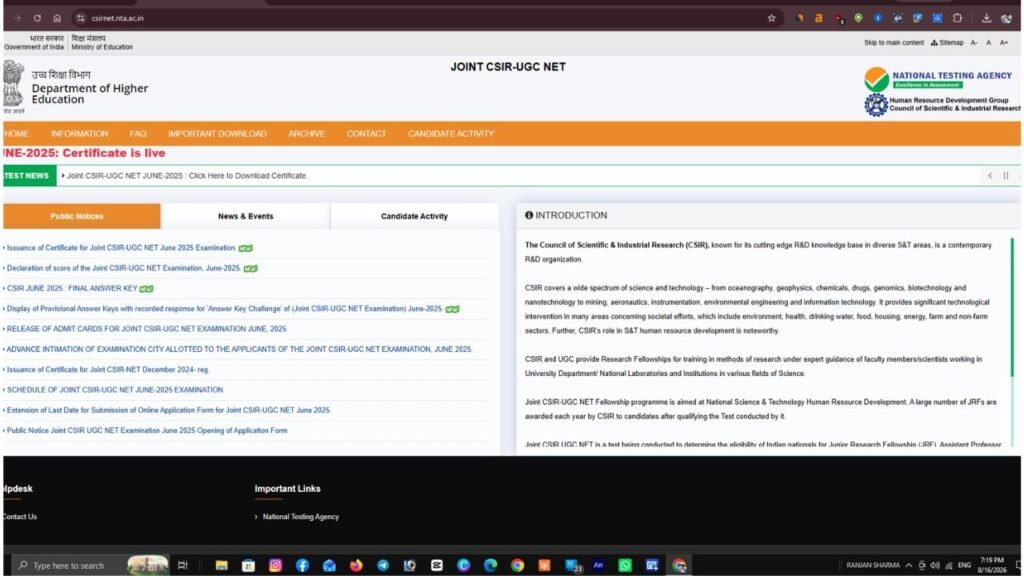Image resolution: width=1024 pixels, height=576 pixels.
Task: Open Public Notice Opening of Application Form
Action: click(147, 430)
